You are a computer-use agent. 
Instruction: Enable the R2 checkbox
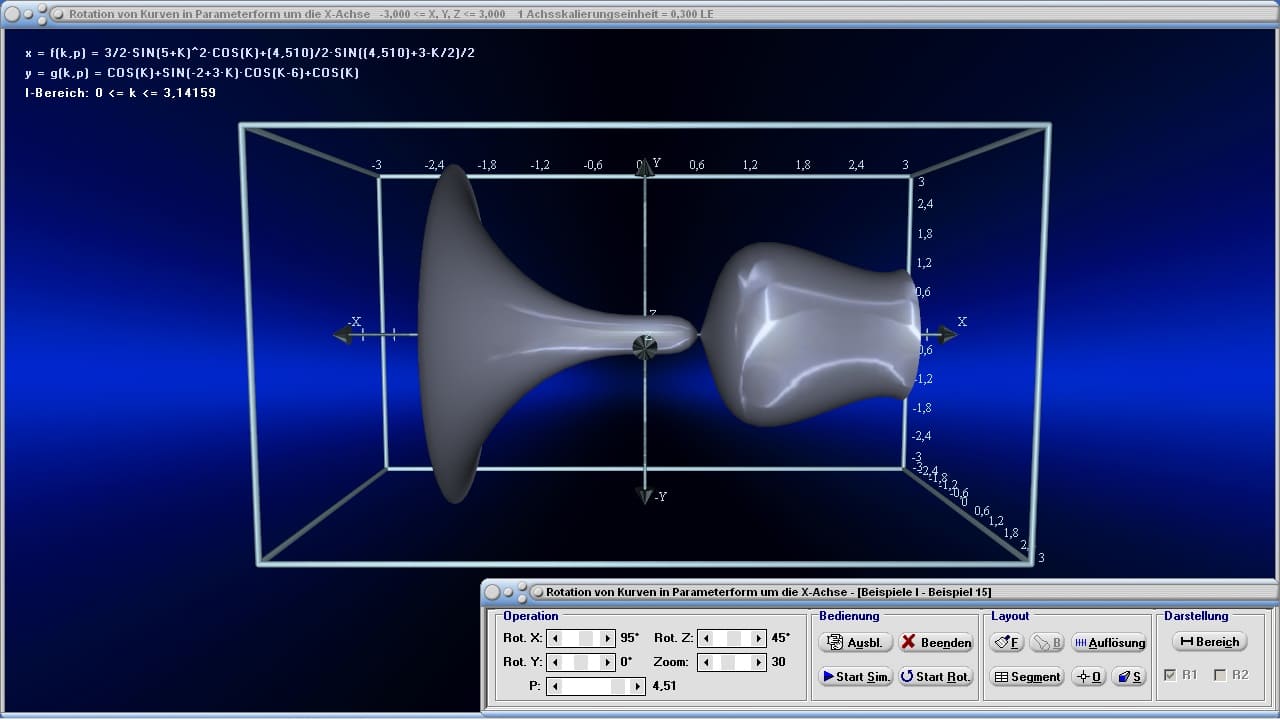tap(1220, 675)
